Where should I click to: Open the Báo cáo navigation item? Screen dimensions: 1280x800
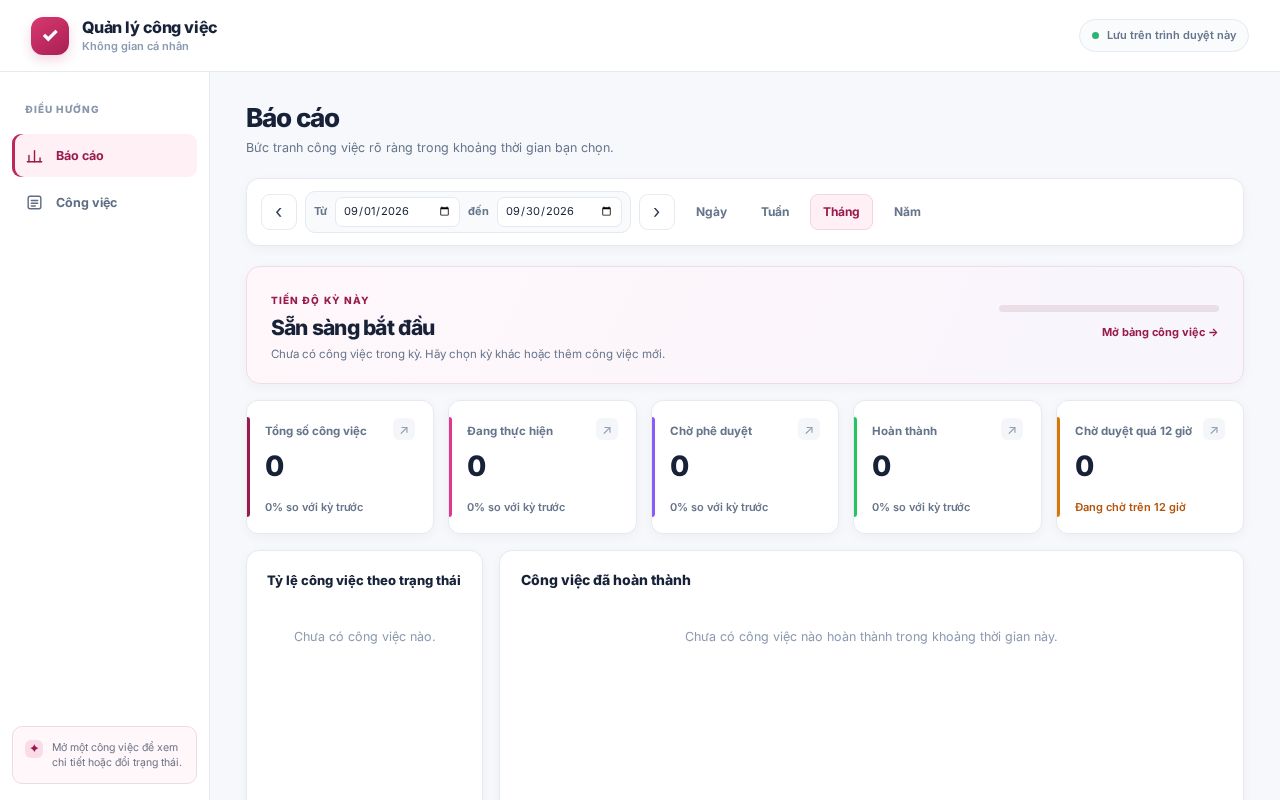[104, 156]
